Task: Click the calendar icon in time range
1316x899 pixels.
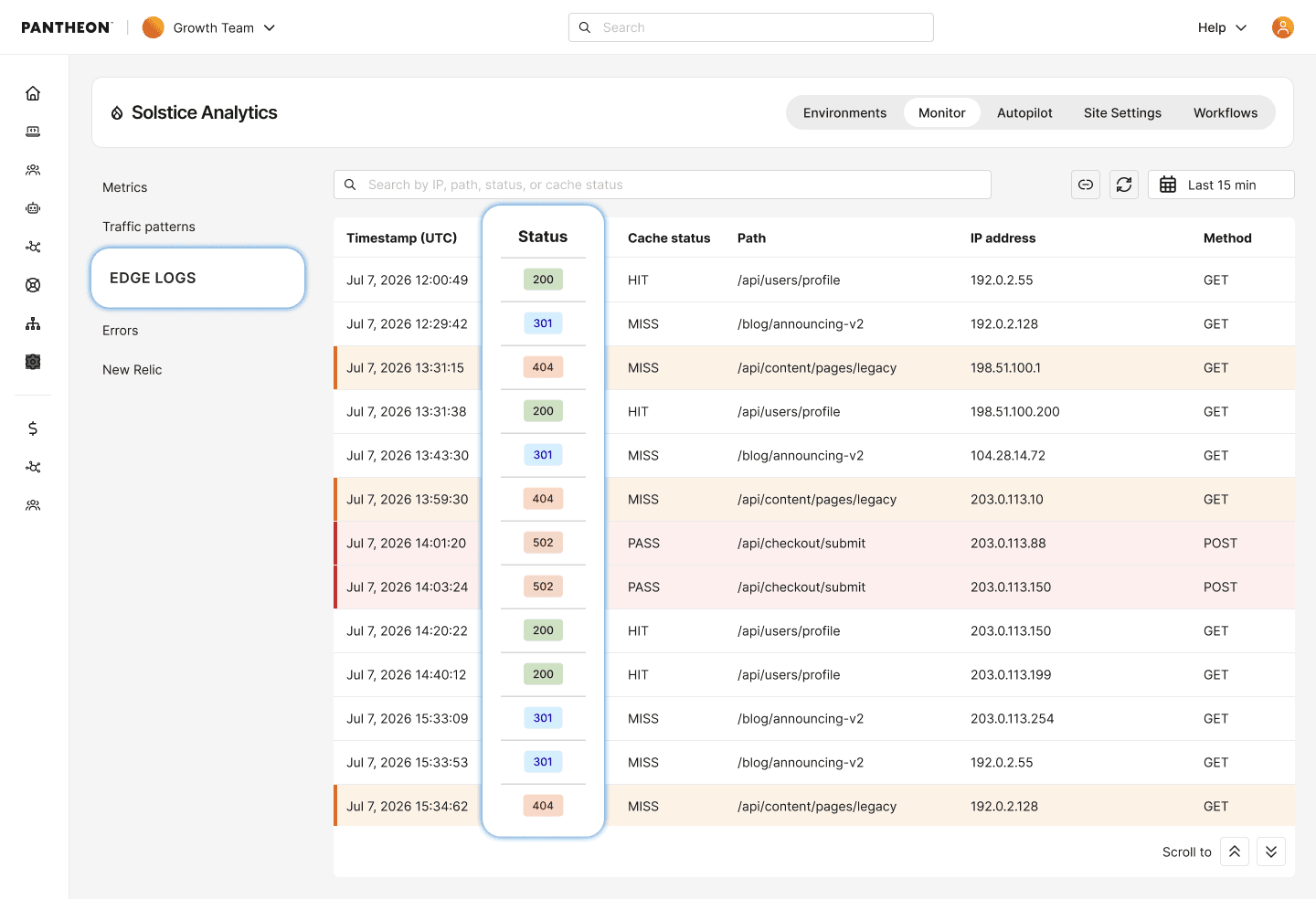Action: click(1168, 185)
